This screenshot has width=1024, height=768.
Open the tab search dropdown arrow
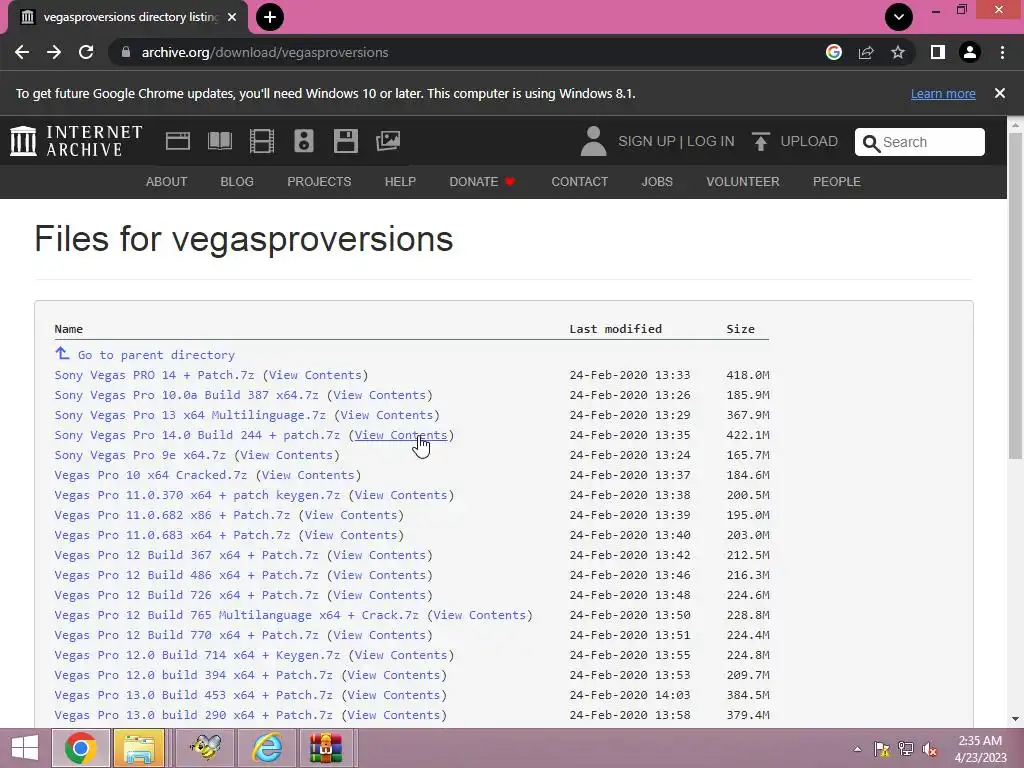(899, 17)
